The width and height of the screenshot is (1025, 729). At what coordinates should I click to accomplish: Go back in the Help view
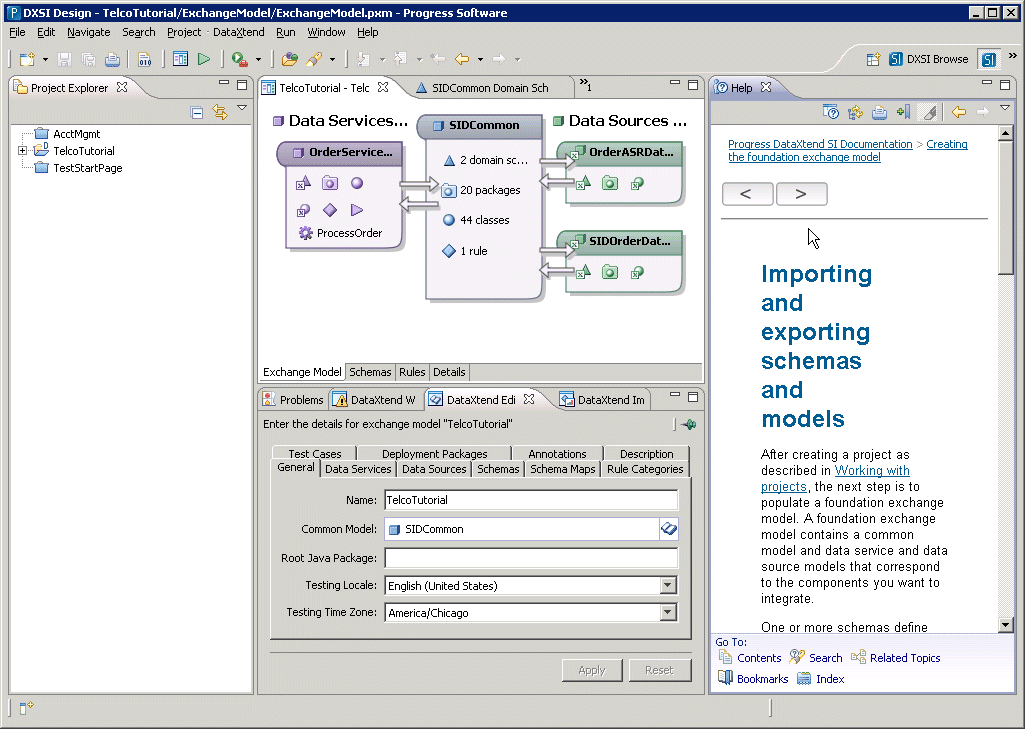point(959,112)
